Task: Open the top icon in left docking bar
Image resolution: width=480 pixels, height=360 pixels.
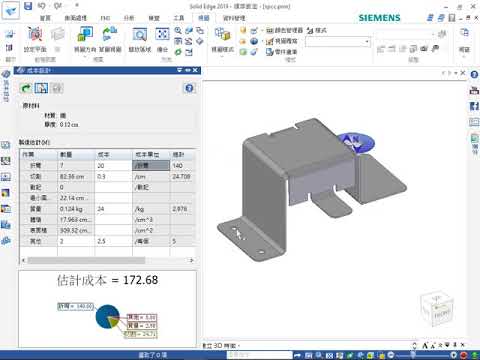Action: (x=6, y=75)
